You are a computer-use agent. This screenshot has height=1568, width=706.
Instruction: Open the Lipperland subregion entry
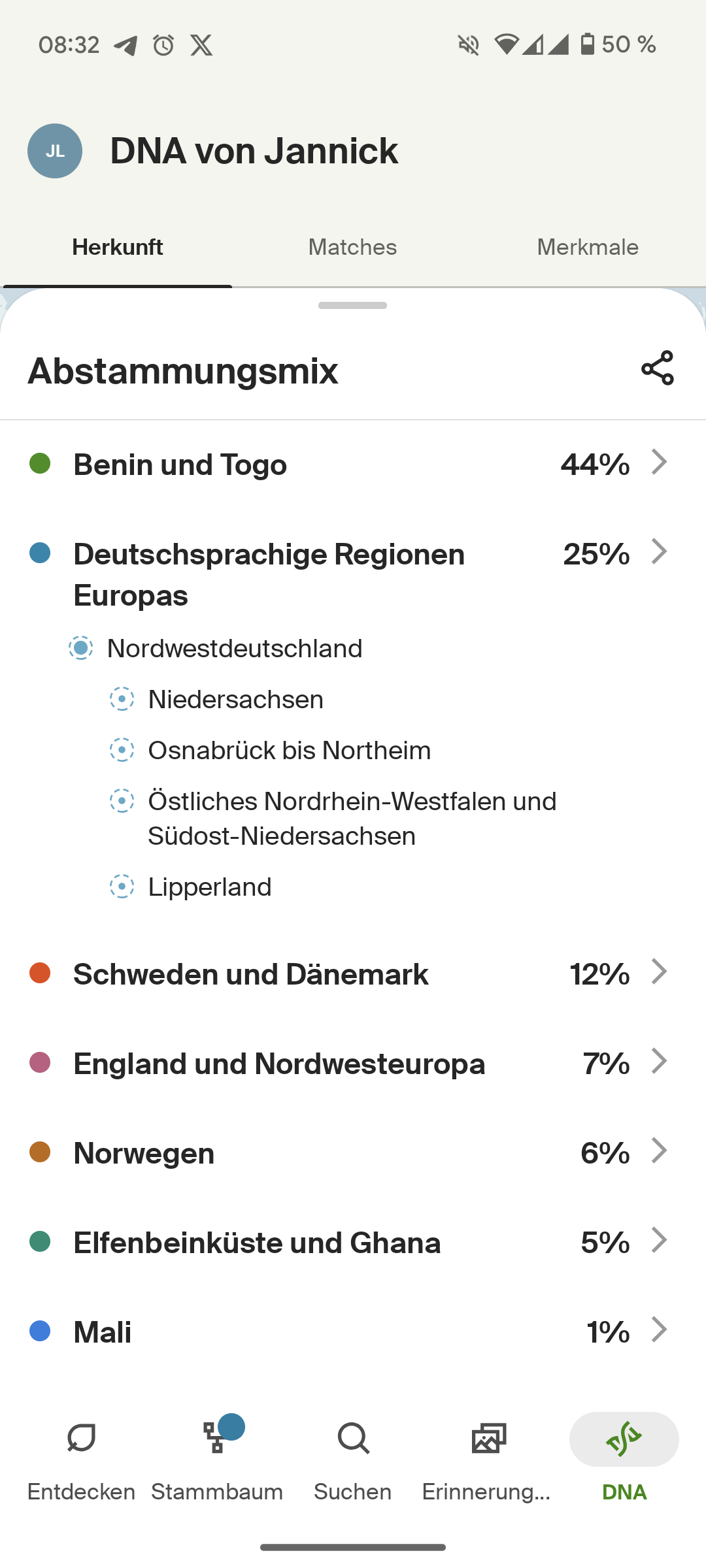coord(209,887)
